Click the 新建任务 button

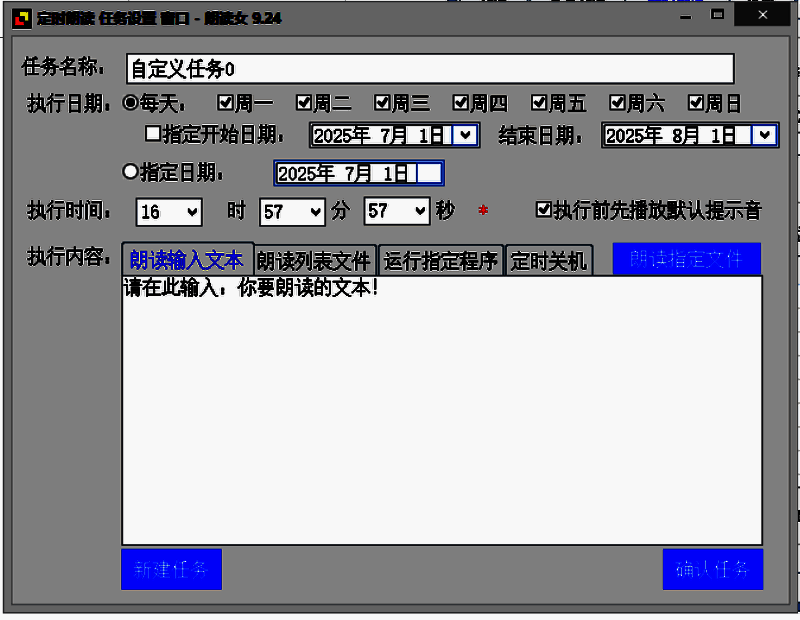pos(171,569)
